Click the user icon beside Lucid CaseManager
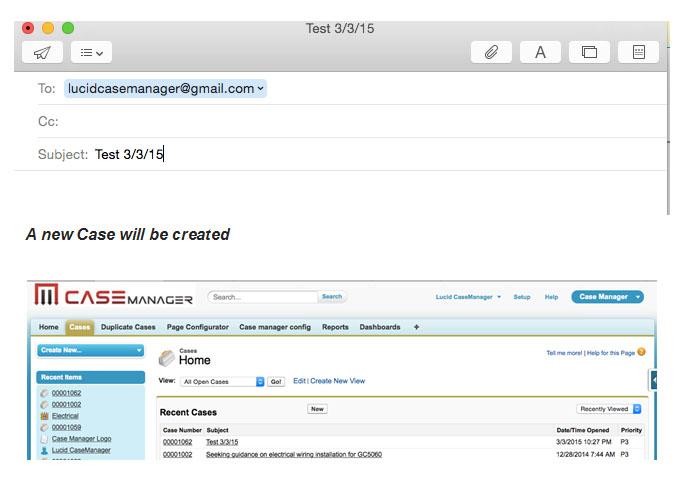 [44, 450]
